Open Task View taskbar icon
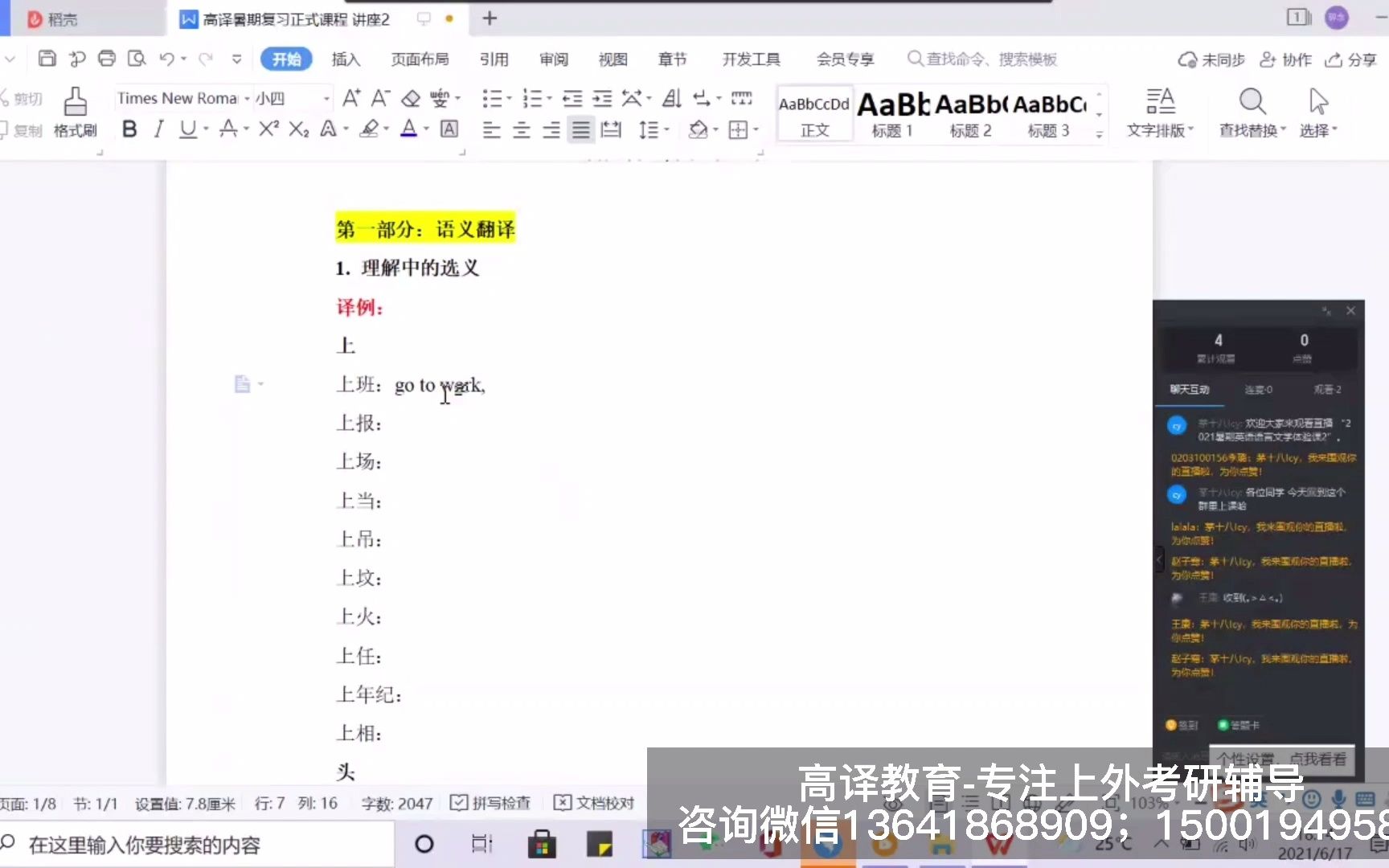 click(482, 844)
